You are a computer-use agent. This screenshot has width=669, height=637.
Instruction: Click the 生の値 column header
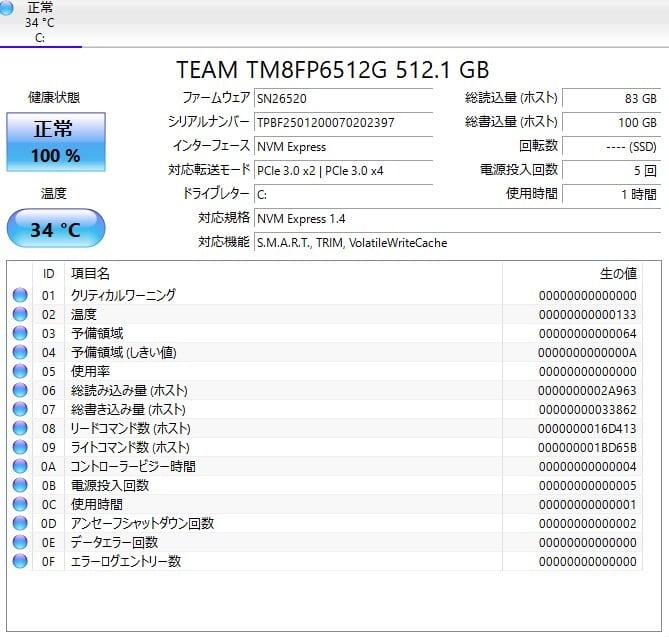617,273
